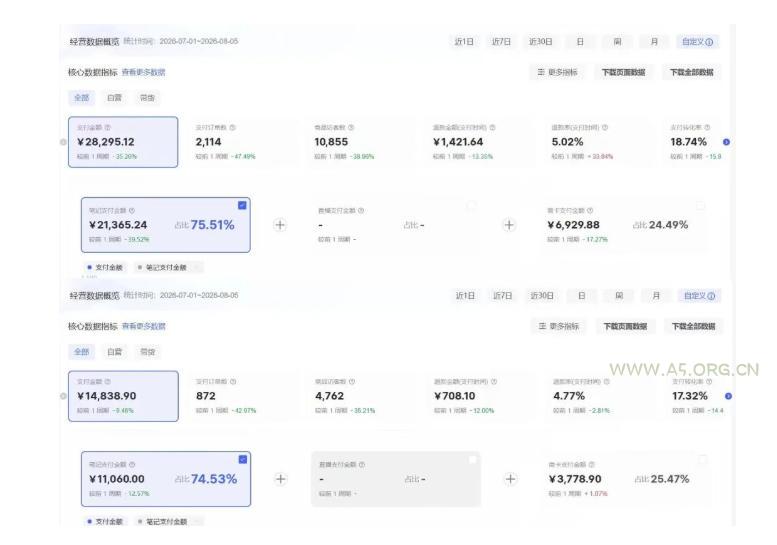Click 下载全部数据 above the ¥14,838.90 panel
This screenshot has height=545, width=777.
tap(693, 327)
